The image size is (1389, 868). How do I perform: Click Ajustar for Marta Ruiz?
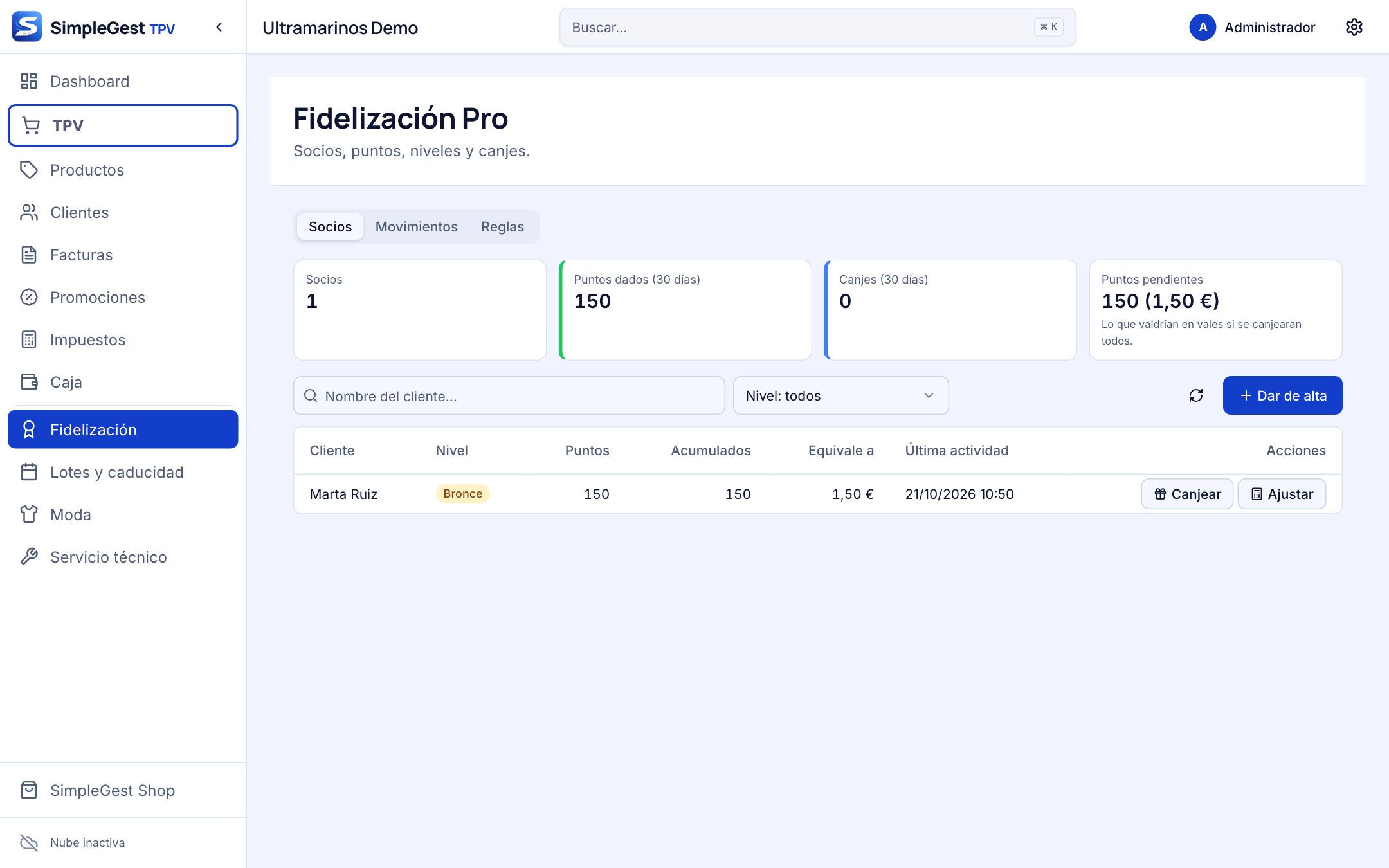[x=1282, y=494]
